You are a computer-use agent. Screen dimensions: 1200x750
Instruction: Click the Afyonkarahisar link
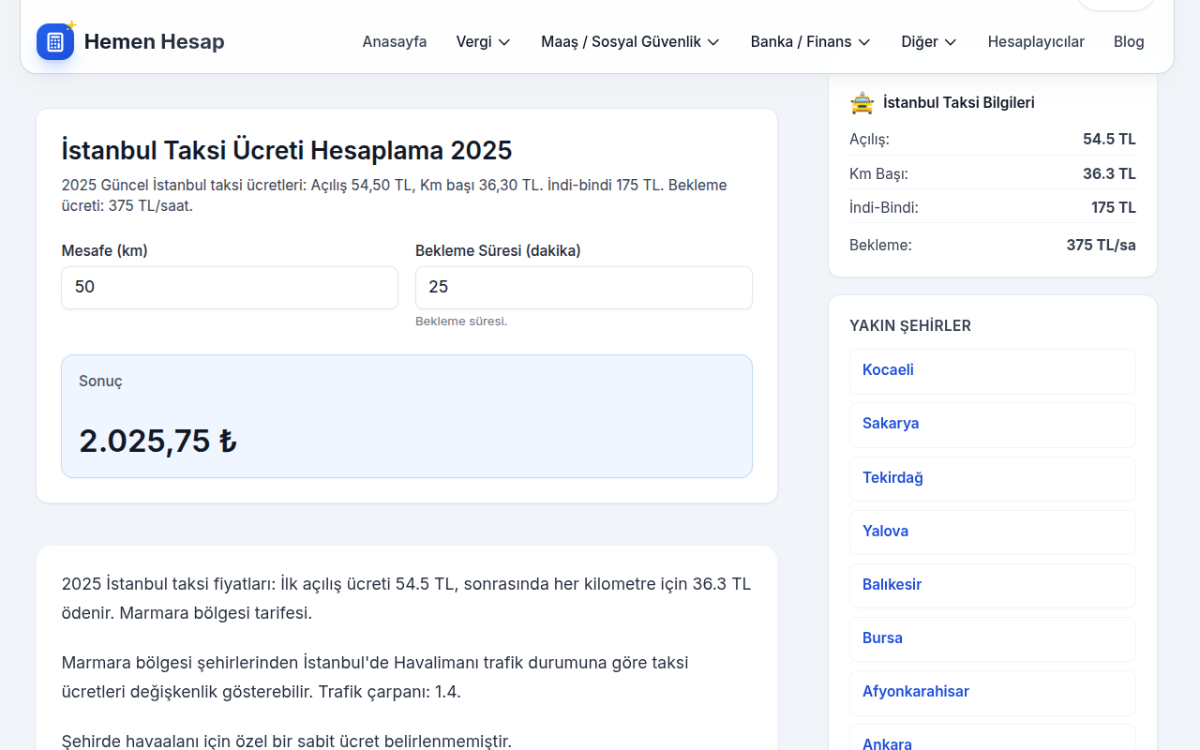[x=915, y=691]
